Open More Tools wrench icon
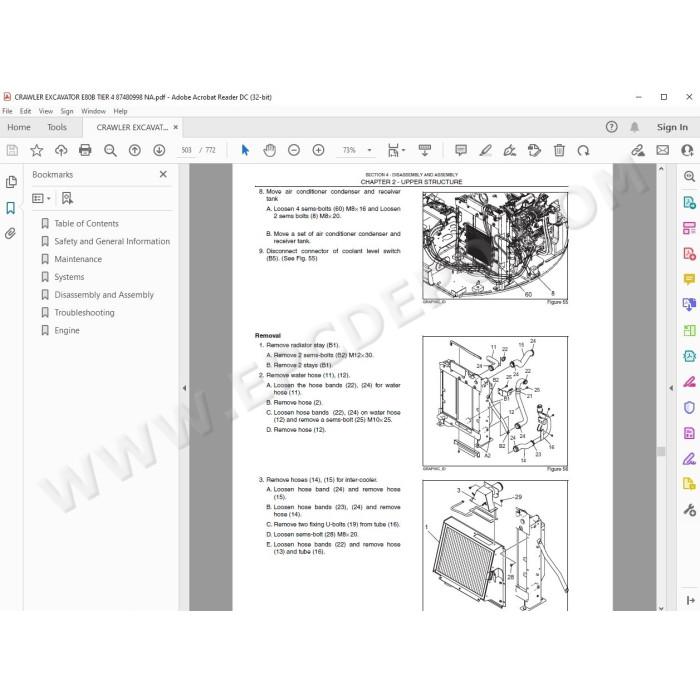Screen dimensions: 700x700 click(689, 509)
